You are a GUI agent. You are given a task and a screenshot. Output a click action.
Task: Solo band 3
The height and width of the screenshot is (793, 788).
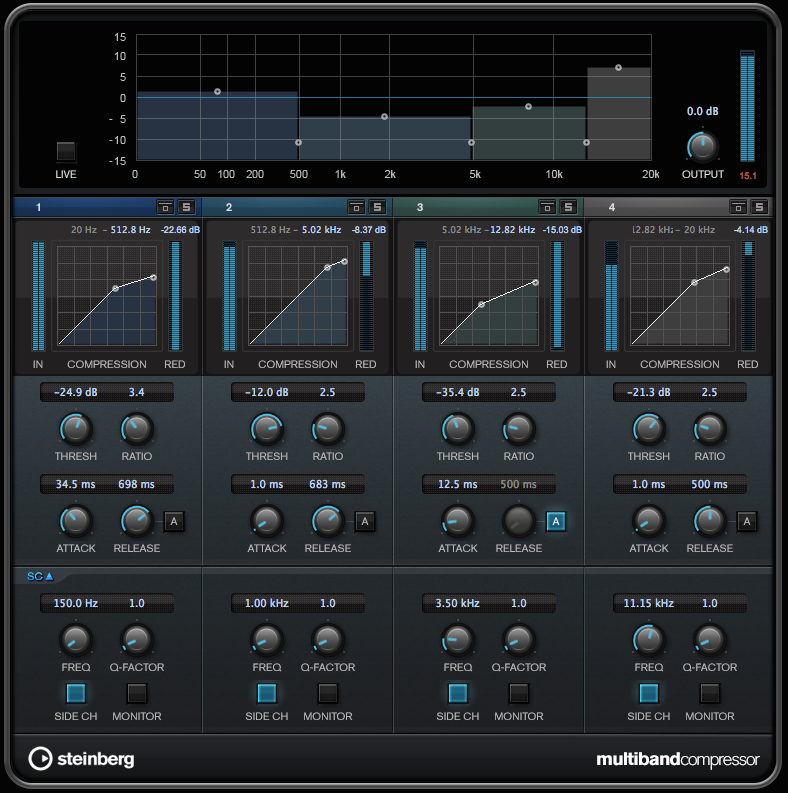click(x=568, y=207)
